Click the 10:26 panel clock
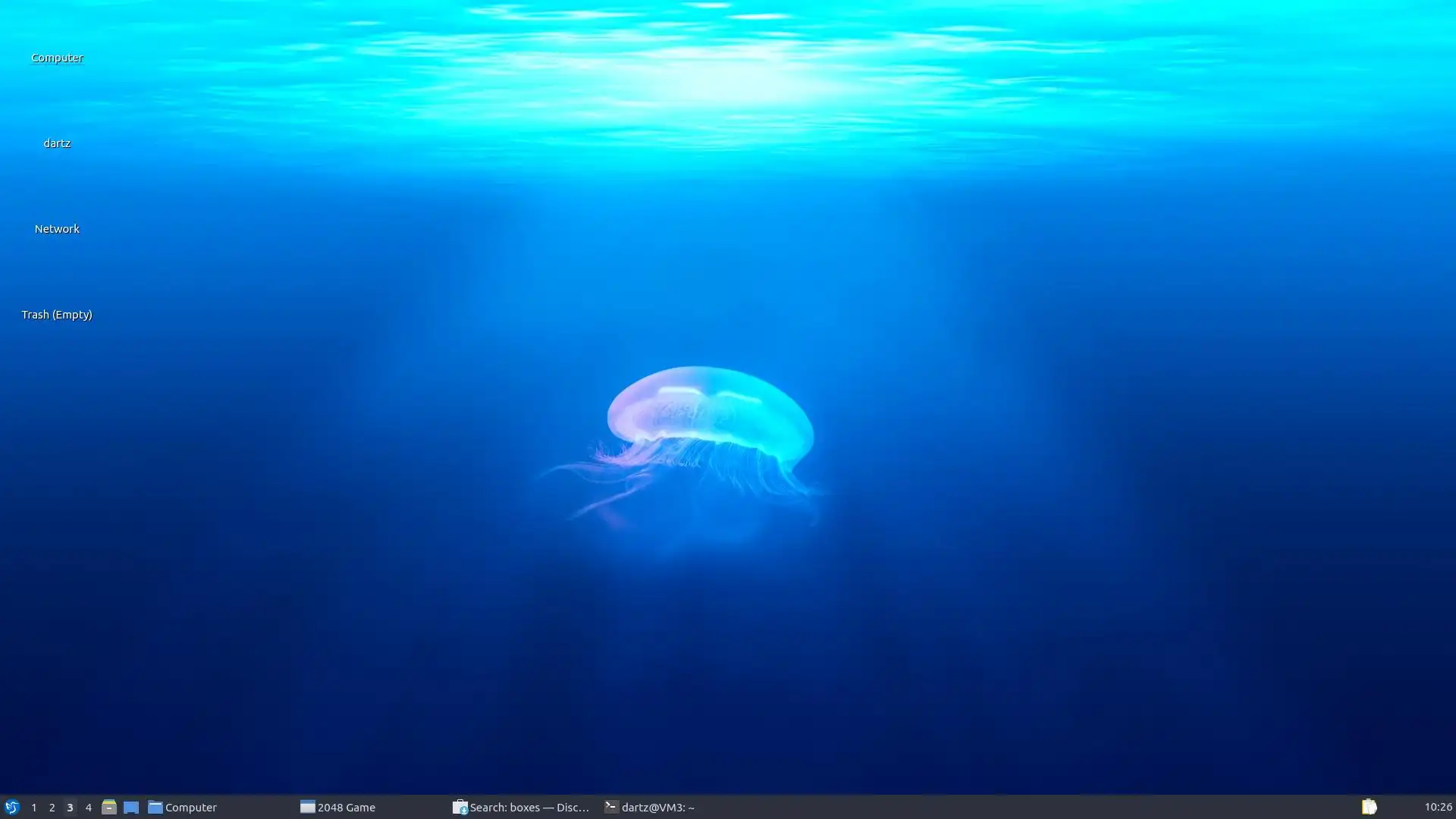The width and height of the screenshot is (1456, 819). (1437, 807)
